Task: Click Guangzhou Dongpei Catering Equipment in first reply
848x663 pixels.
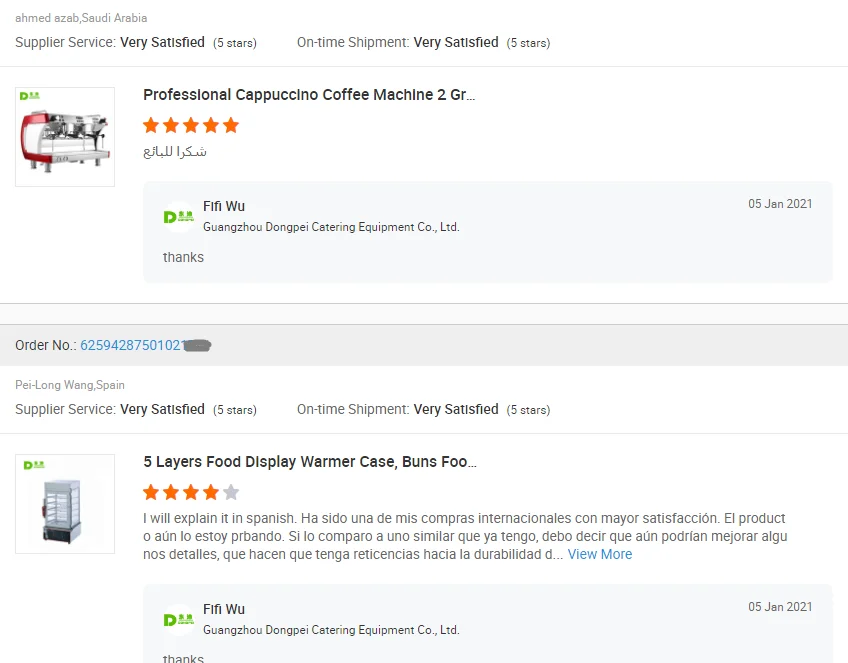Action: [331, 227]
